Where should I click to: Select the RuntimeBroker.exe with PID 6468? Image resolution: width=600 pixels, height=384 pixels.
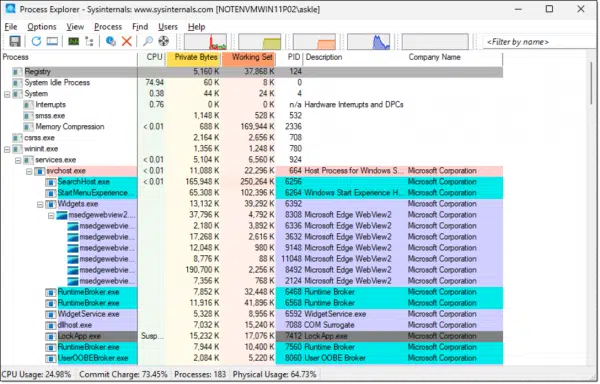pyautogui.click(x=252, y=293)
